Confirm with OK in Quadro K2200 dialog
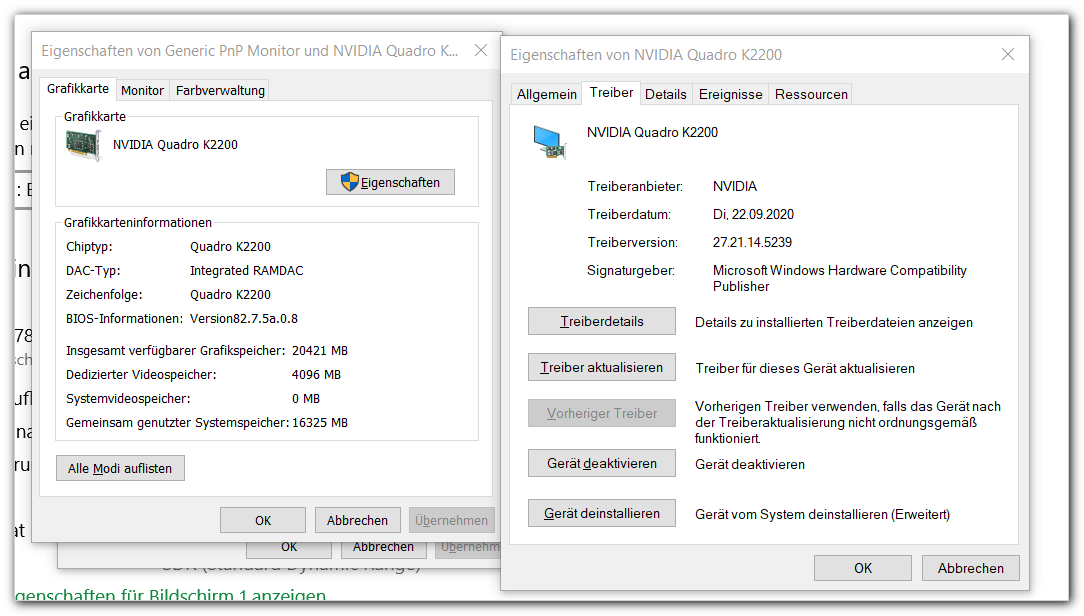Viewport: 1084px width, 616px height. [x=863, y=568]
